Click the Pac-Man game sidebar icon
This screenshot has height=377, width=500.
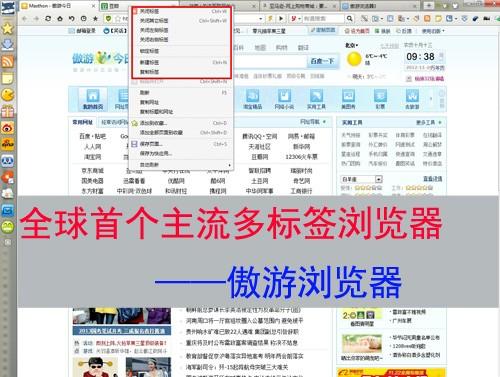tap(7, 95)
